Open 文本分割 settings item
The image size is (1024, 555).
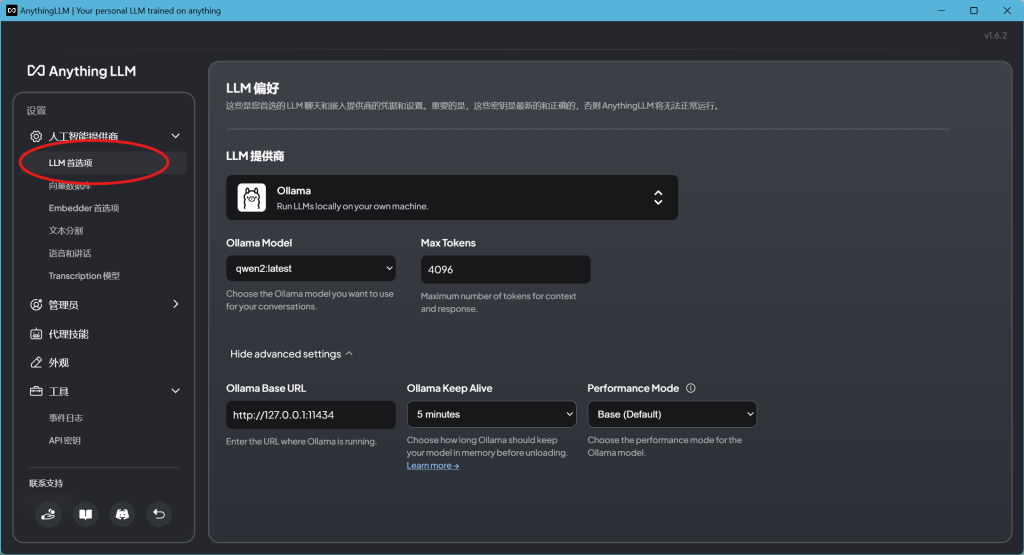(x=66, y=230)
